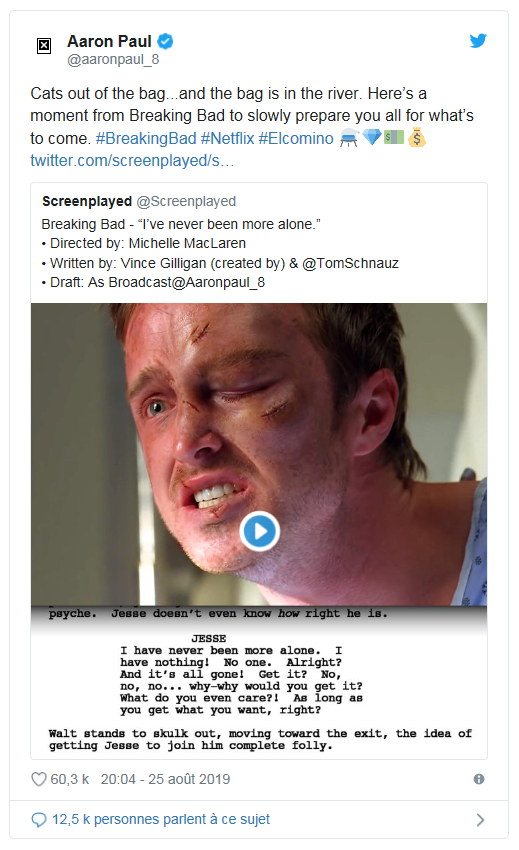Open Aaron Paul's profile name
The width and height of the screenshot is (519, 850).
[x=109, y=41]
